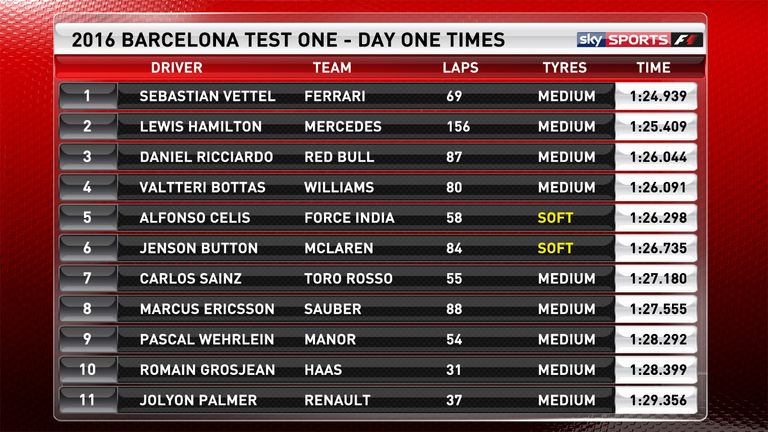Select the TORO ROSSO team entry
The image size is (768, 432).
(x=348, y=278)
